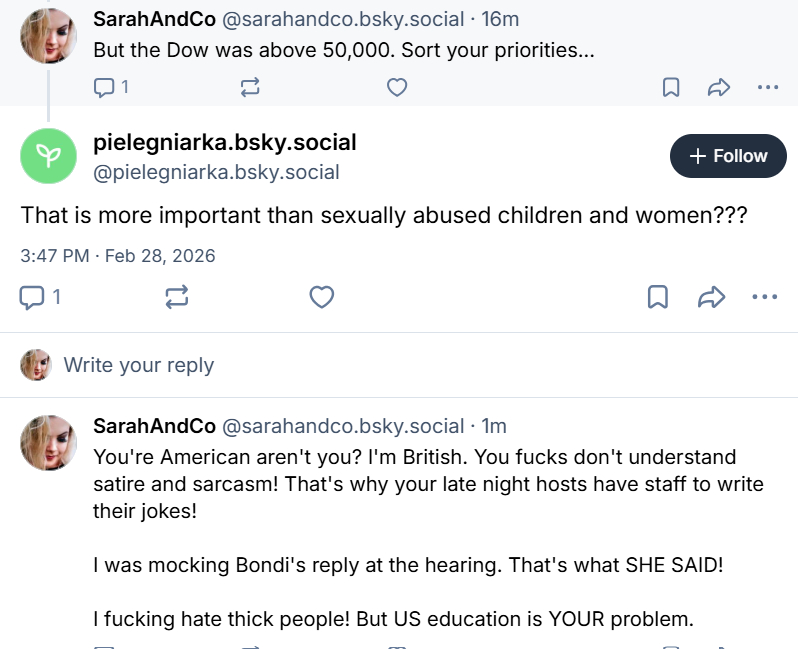Viewport: 798px width, 649px height.
Task: Open SarahAndCo avatar on top post
Action: pos(49,37)
